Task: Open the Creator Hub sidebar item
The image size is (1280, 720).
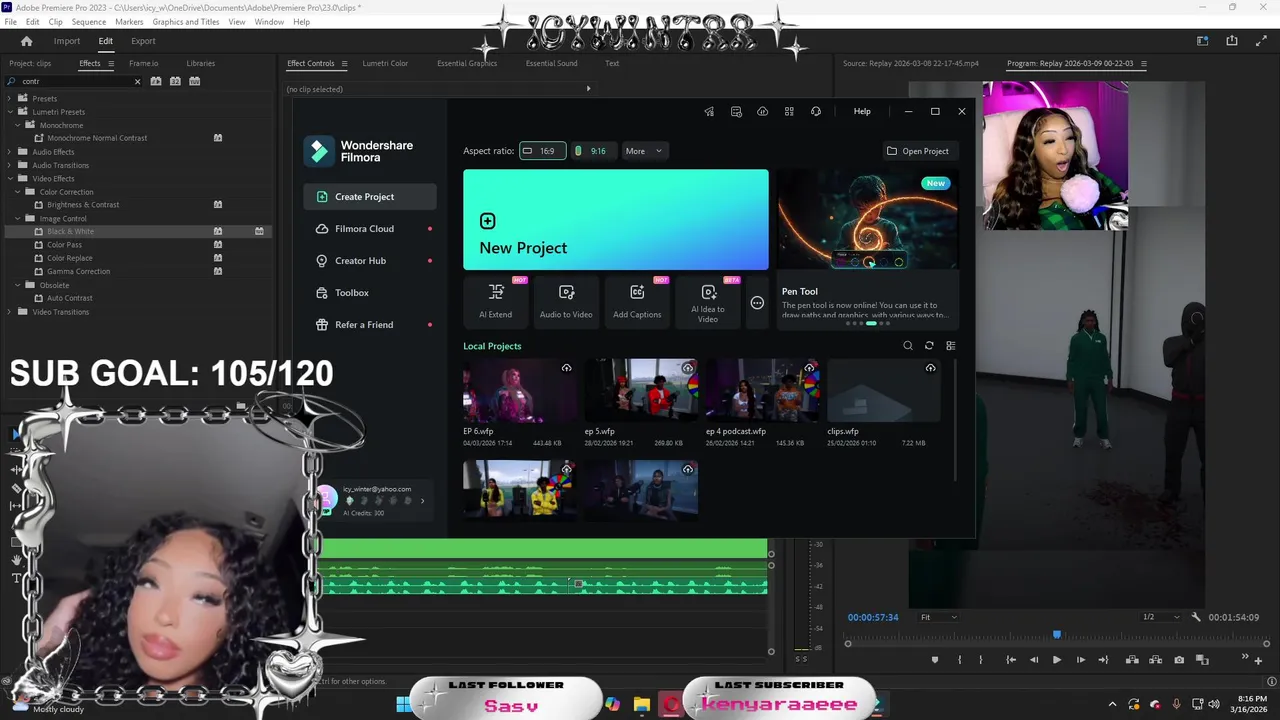Action: [370, 261]
